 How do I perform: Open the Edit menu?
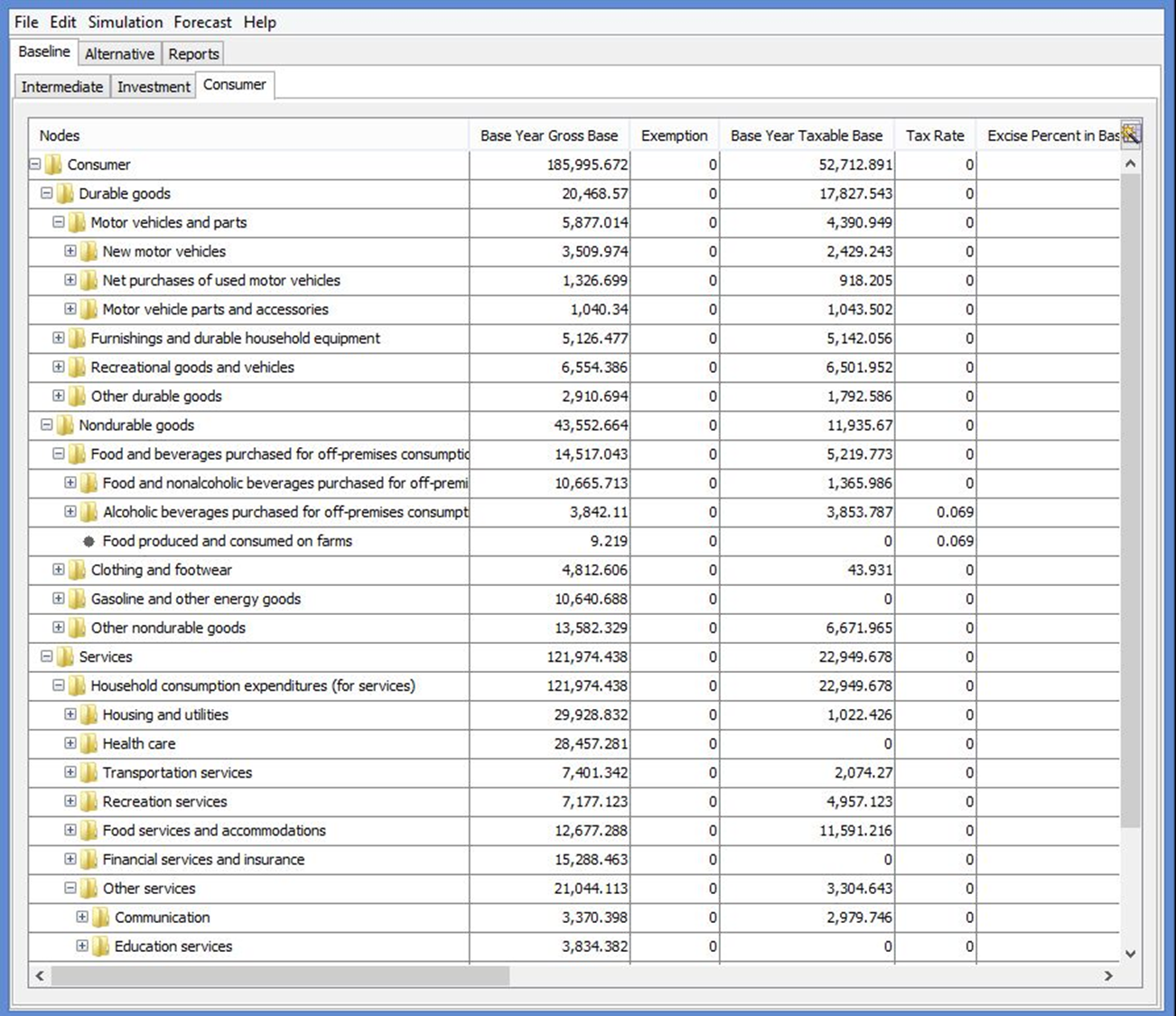coord(63,22)
